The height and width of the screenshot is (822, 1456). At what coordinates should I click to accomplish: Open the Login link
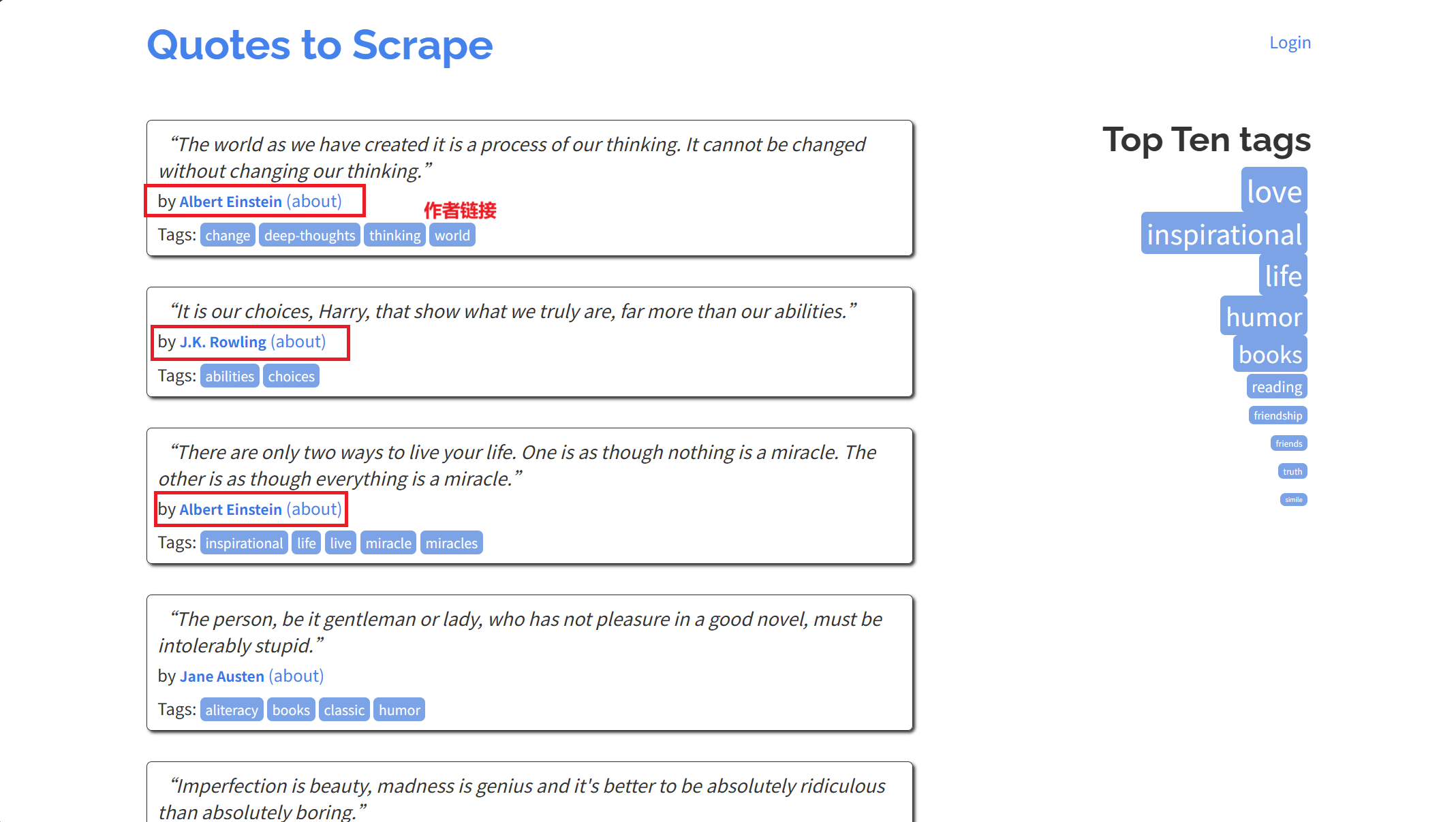pyautogui.click(x=1289, y=43)
